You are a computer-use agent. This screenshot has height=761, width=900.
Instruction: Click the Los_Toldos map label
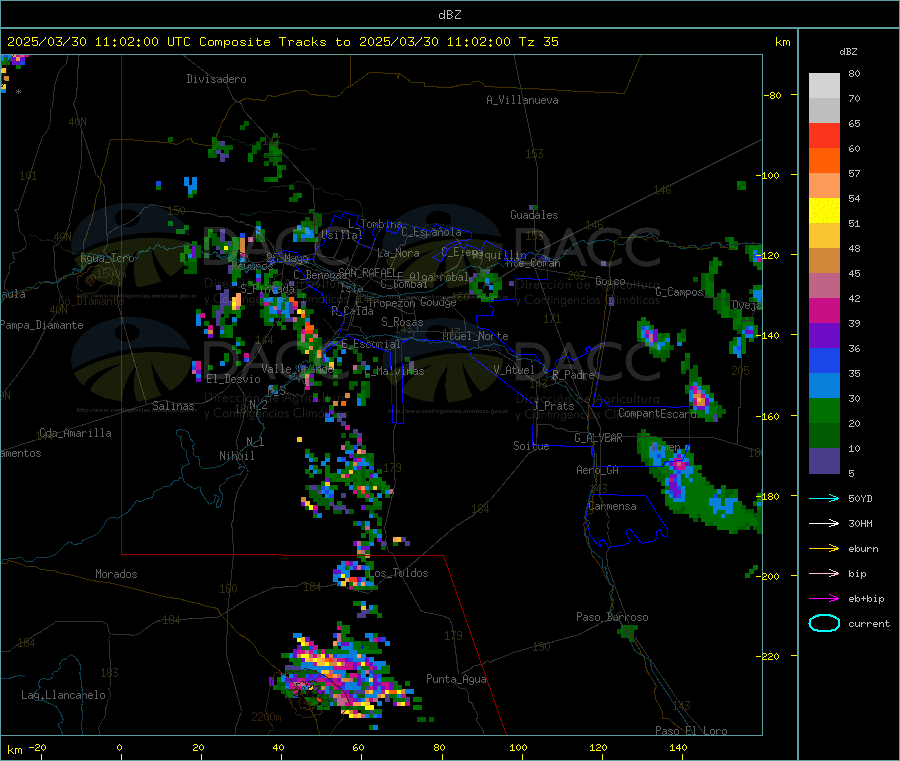click(398, 573)
